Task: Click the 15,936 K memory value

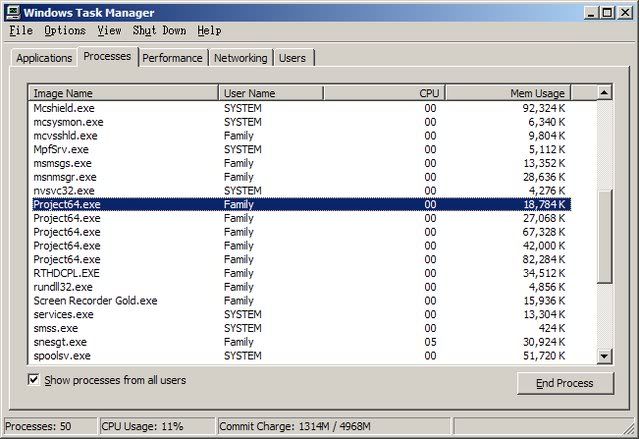Action: click(544, 301)
